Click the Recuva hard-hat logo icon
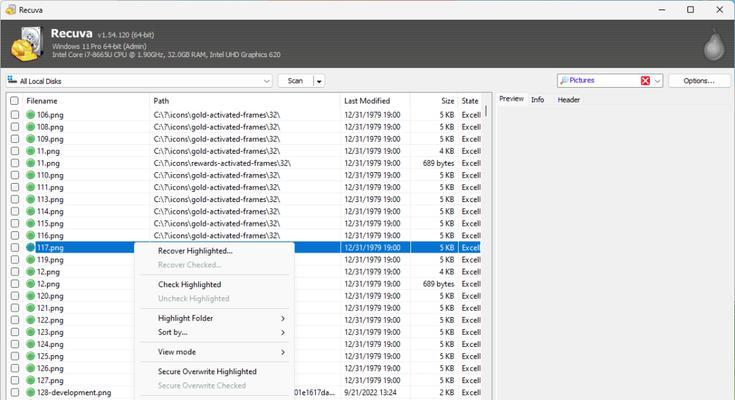This screenshot has height=400, width=735. tap(27, 44)
